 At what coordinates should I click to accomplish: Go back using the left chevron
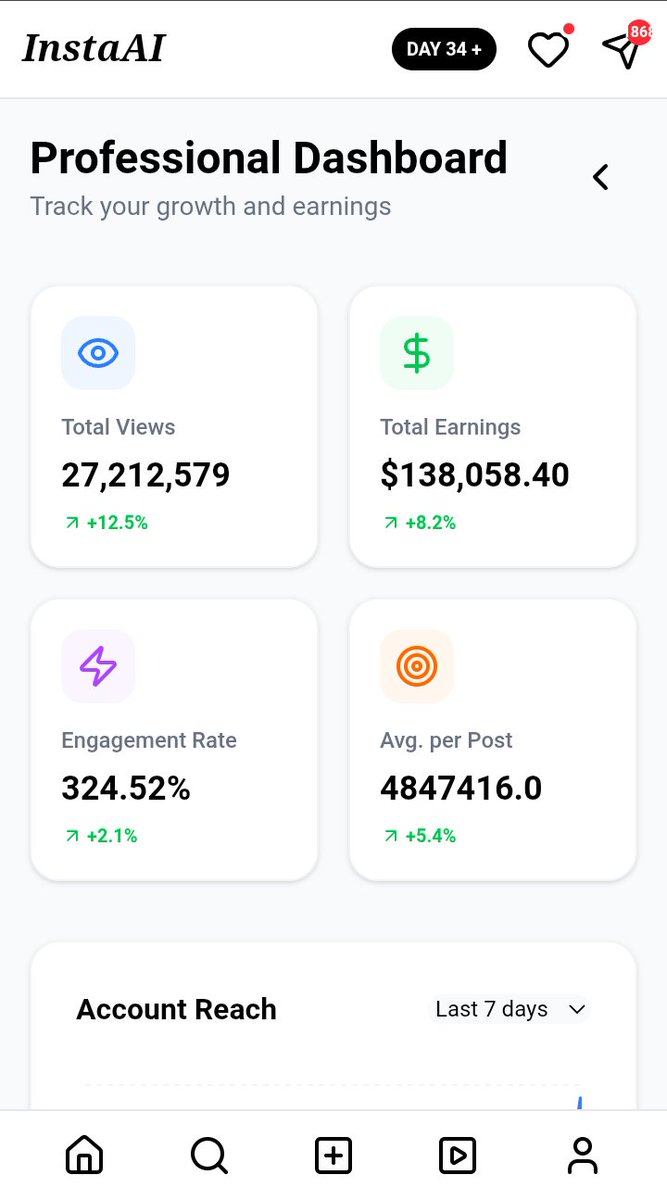600,177
